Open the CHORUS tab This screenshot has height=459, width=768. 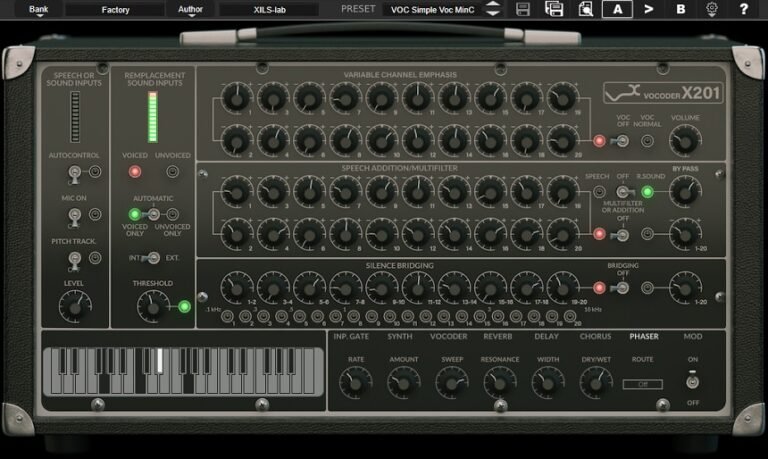595,337
